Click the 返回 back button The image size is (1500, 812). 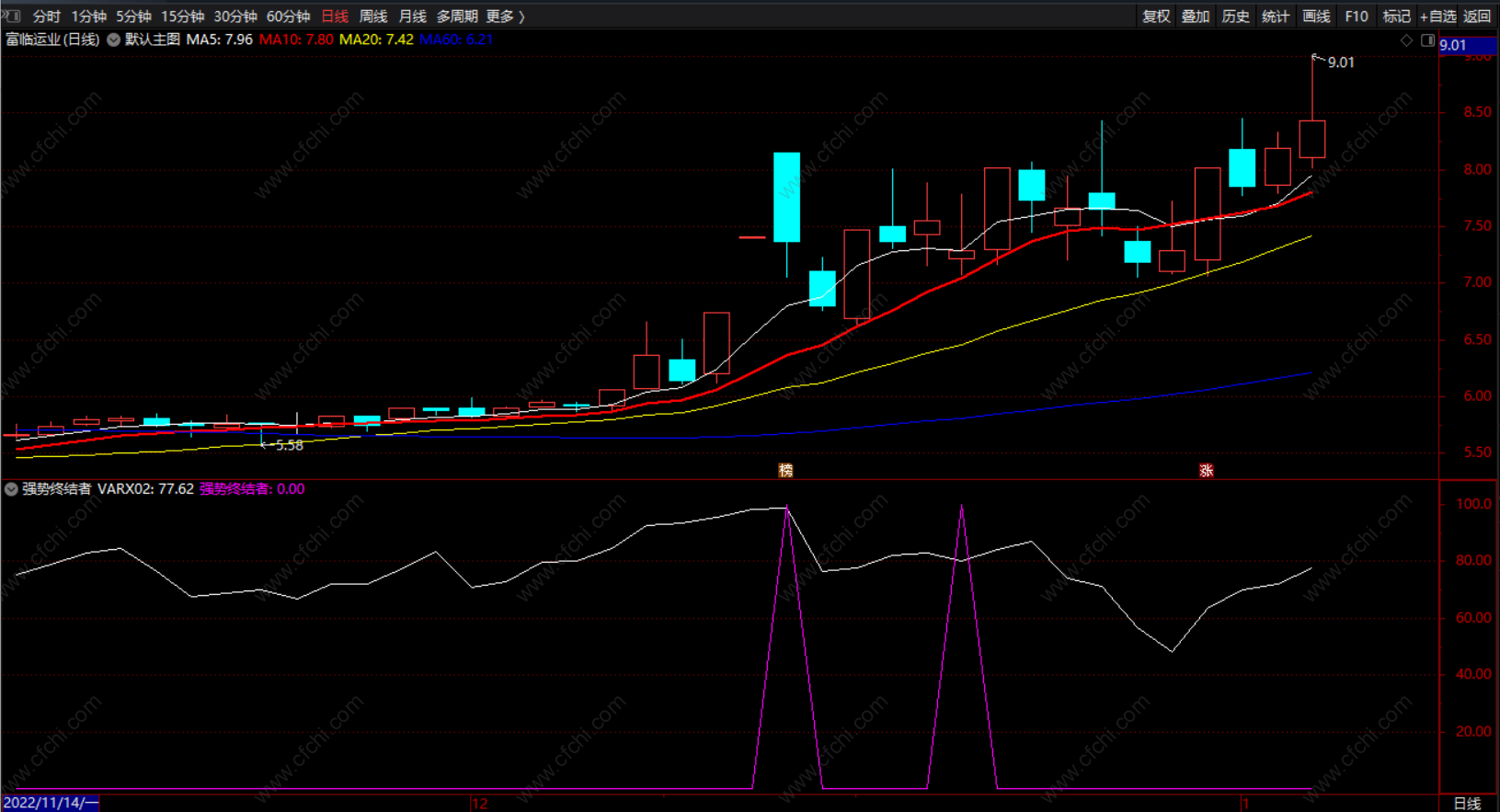(1477, 16)
